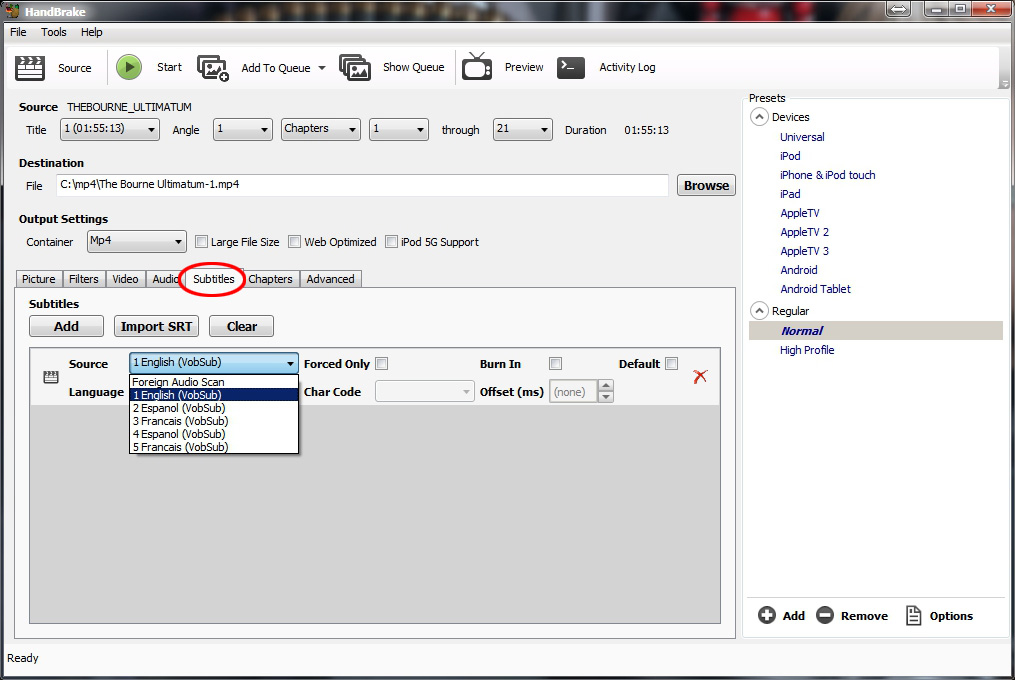Viewport: 1015px width, 680px height.
Task: Select the Android Tablet preset
Action: (x=815, y=289)
